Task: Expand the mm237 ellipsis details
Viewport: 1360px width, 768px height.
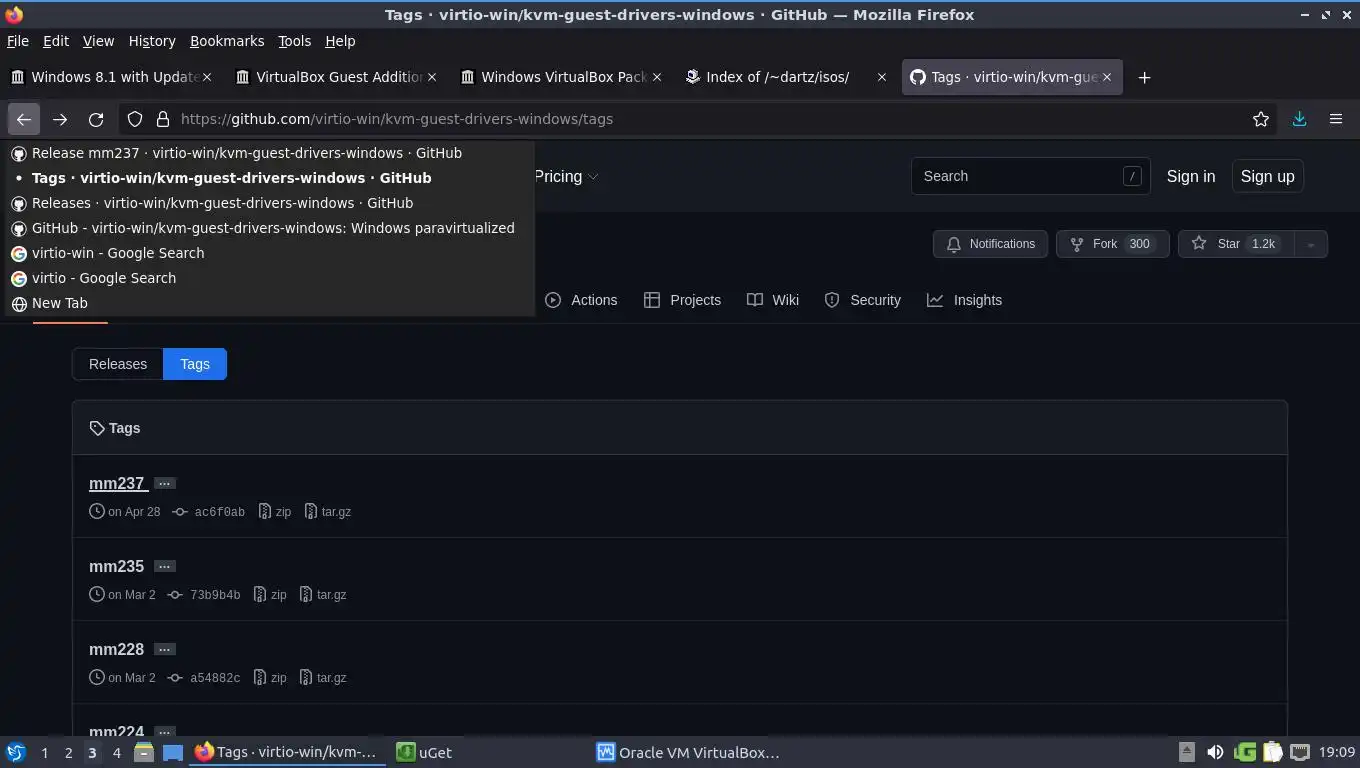Action: pos(165,483)
